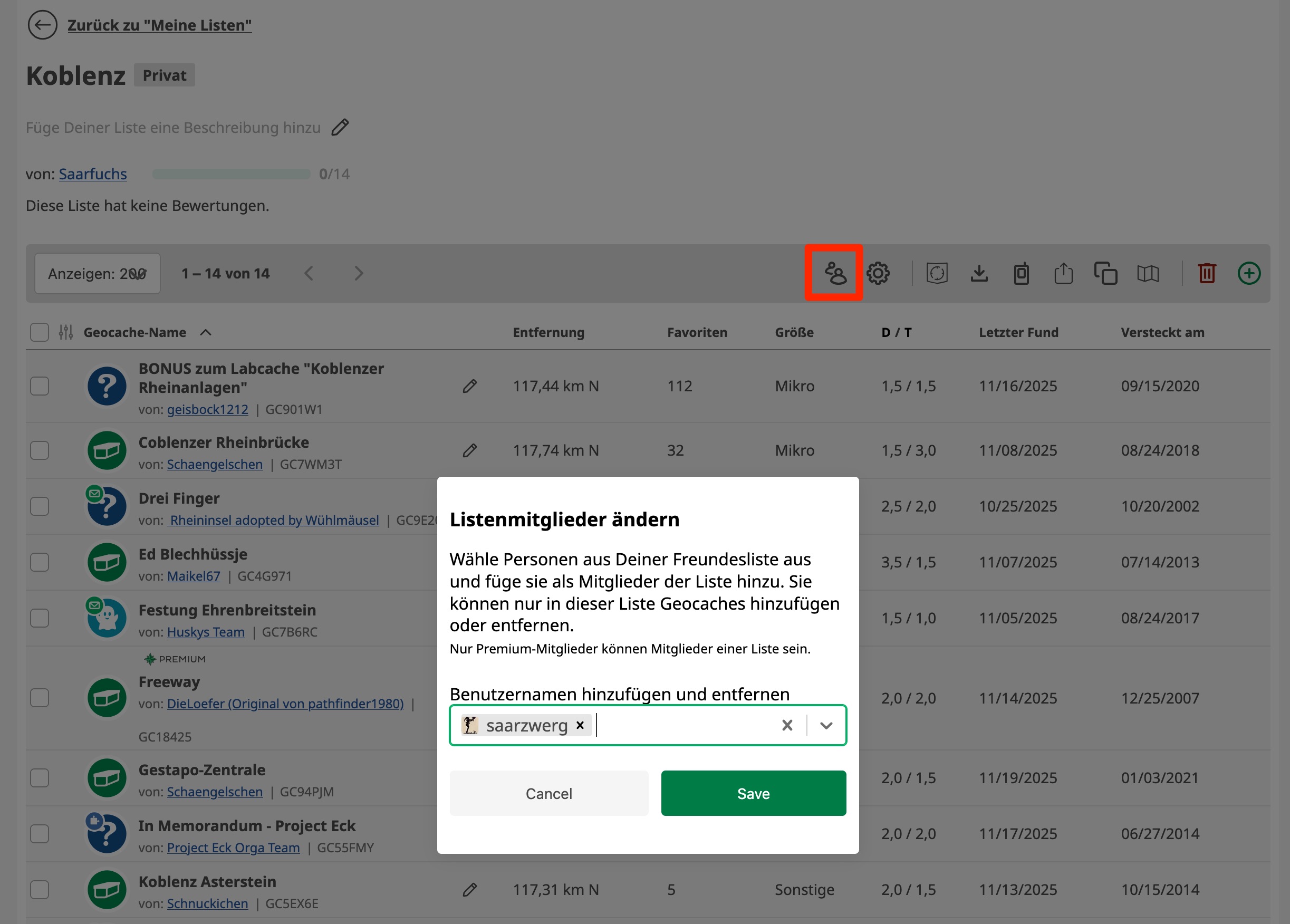Image resolution: width=1290 pixels, height=924 pixels.
Task: Click the green Save button
Action: tap(753, 793)
